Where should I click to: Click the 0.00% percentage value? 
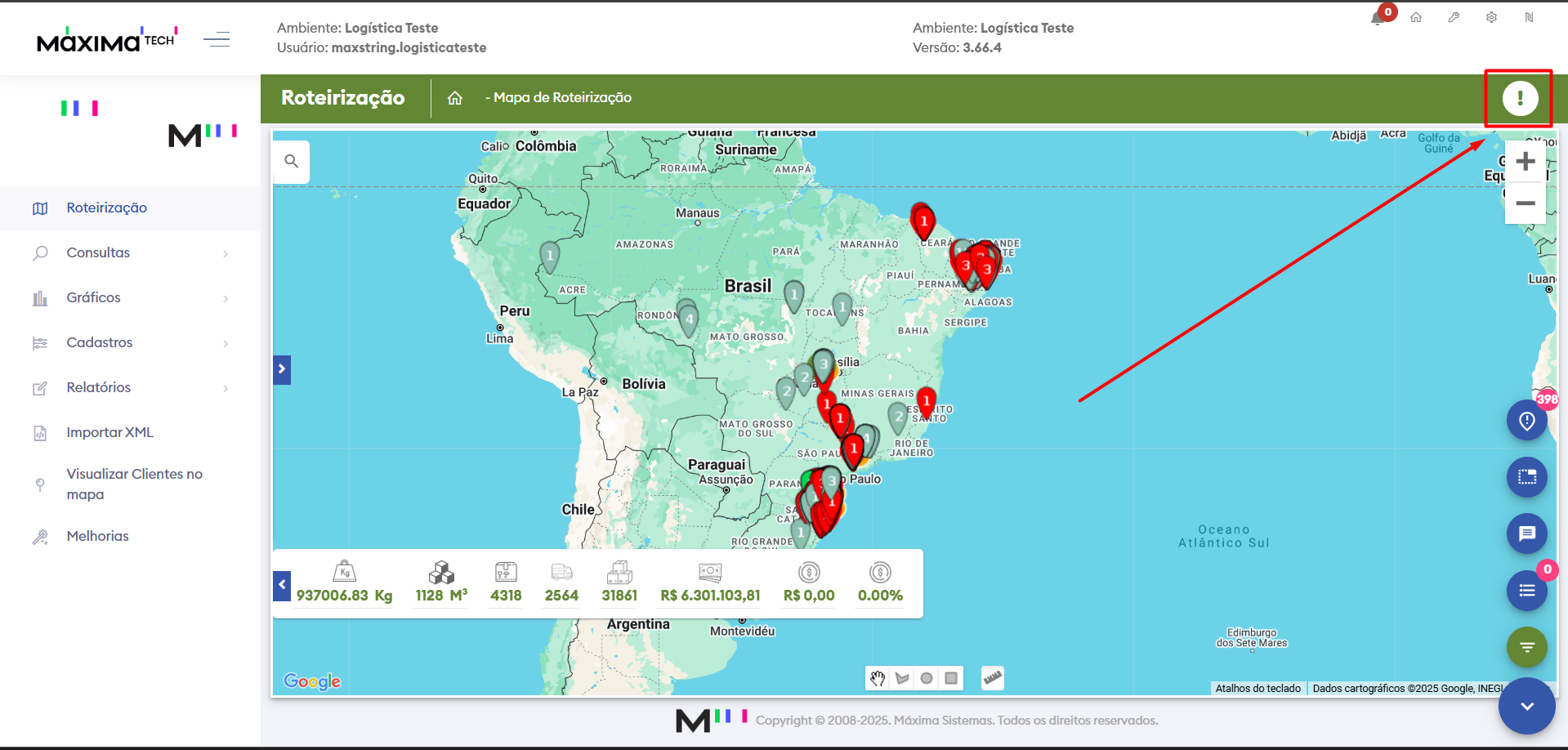(880, 596)
